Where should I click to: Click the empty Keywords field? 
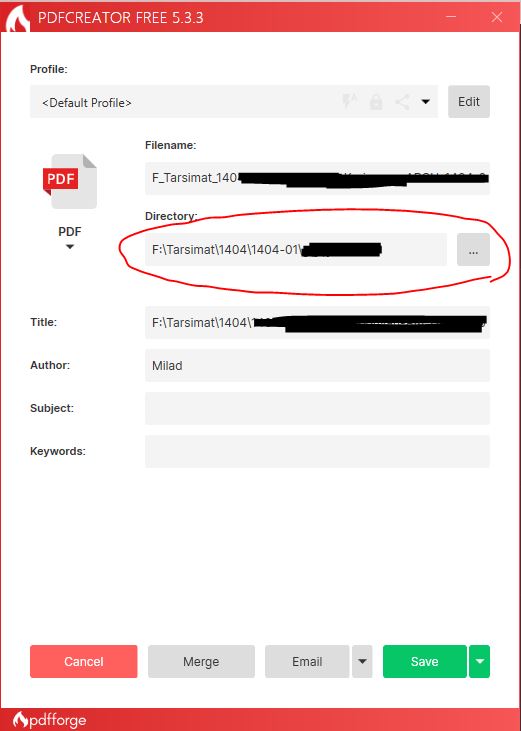coord(317,451)
